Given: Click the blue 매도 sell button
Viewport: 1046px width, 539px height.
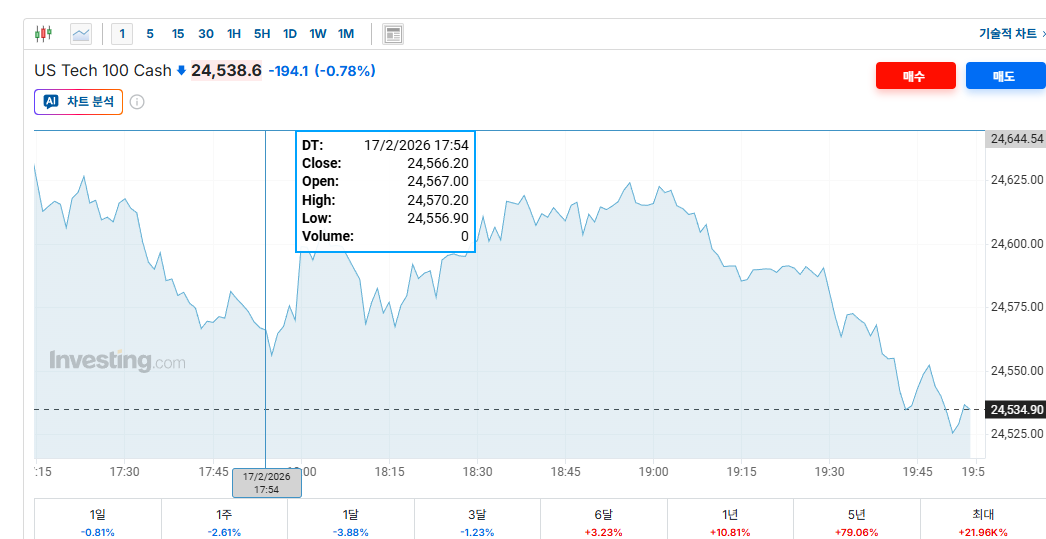Looking at the screenshot, I should click(1004, 76).
